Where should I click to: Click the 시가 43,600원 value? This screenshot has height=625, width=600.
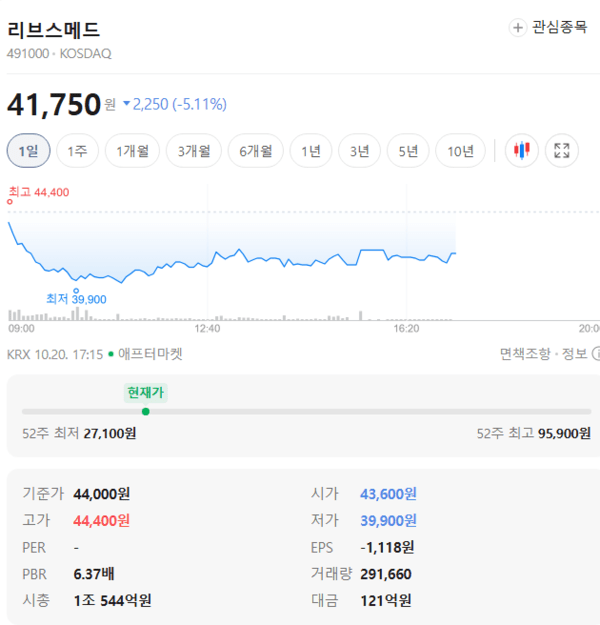(388, 494)
